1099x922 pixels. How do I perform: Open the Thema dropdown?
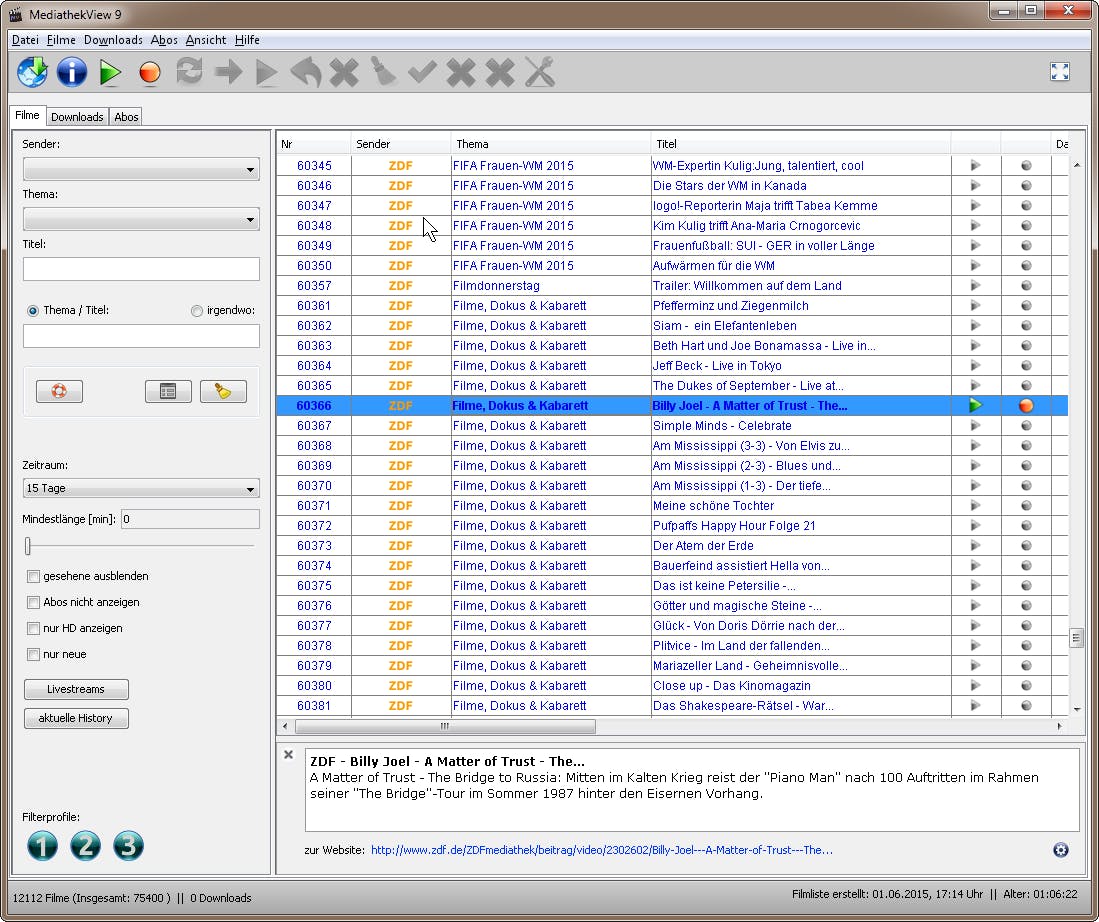pyautogui.click(x=141, y=219)
